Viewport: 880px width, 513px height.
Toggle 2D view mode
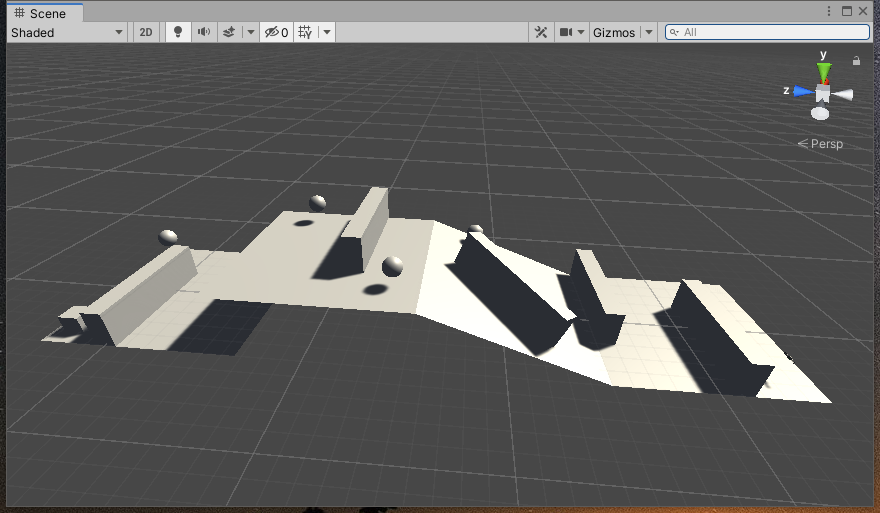(146, 32)
